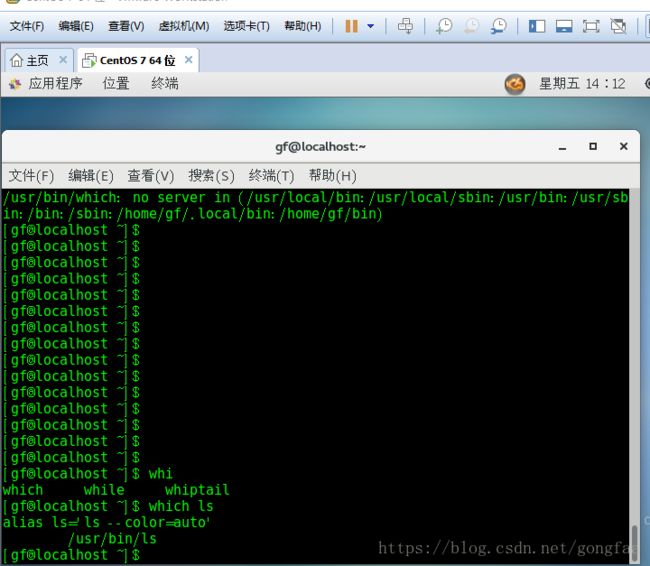This screenshot has height=566, width=650.
Task: Open terminal 编辑(E) menu
Action: click(91, 176)
